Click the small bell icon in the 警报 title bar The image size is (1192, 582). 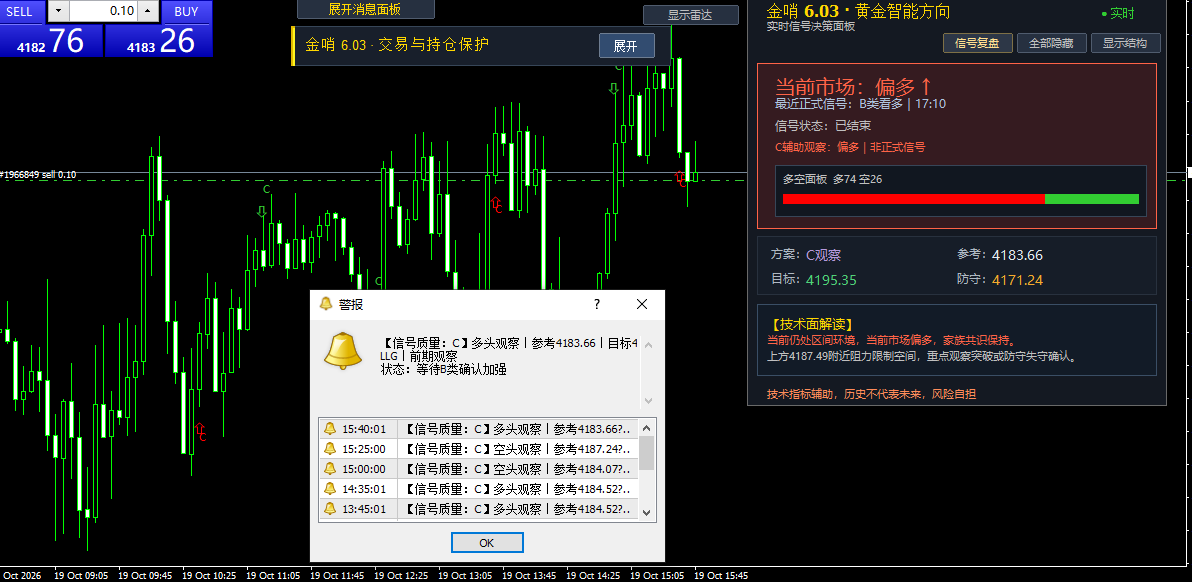[x=326, y=304]
